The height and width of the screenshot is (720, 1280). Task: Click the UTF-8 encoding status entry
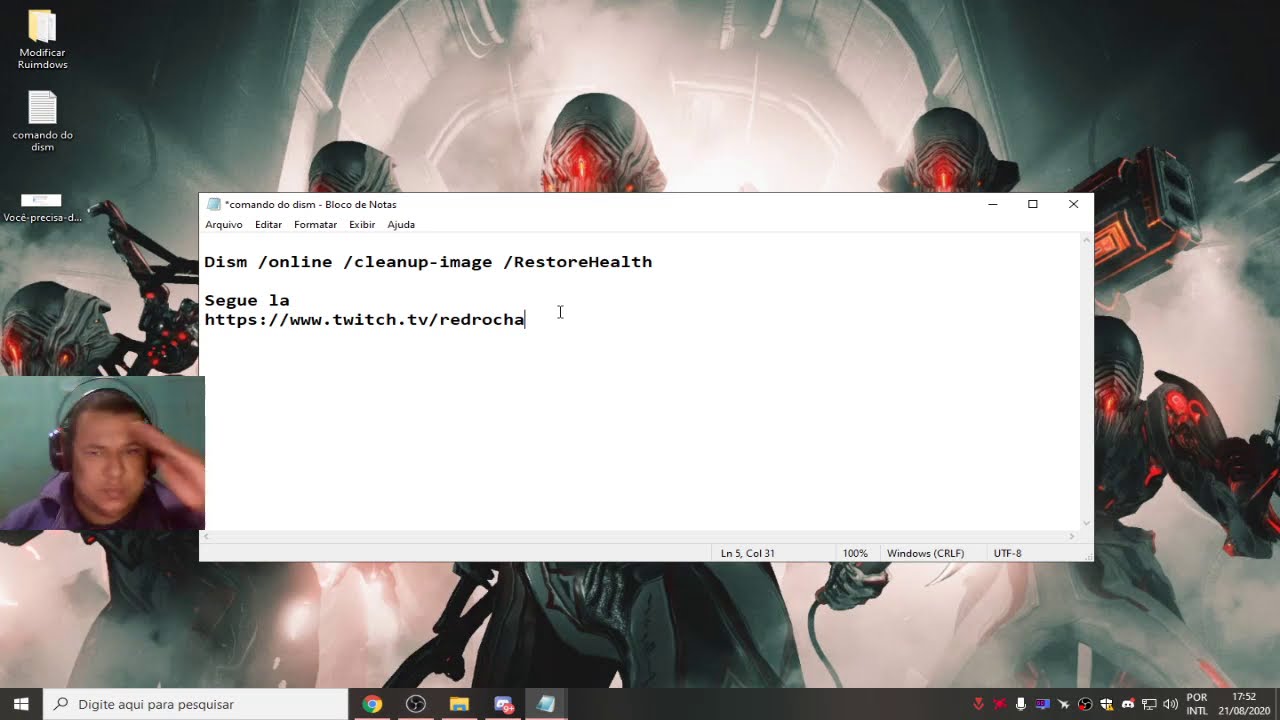pyautogui.click(x=1007, y=553)
